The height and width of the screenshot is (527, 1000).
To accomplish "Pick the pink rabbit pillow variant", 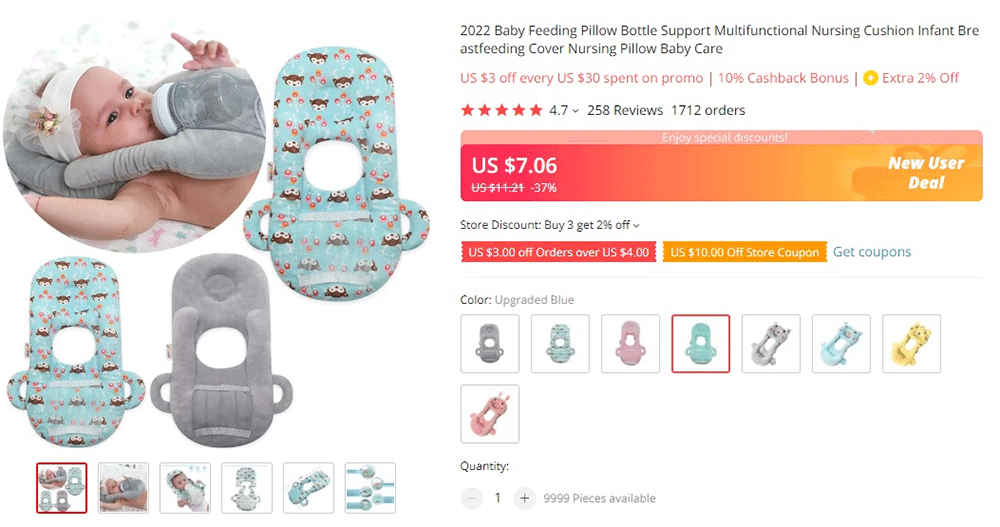I will 490,414.
